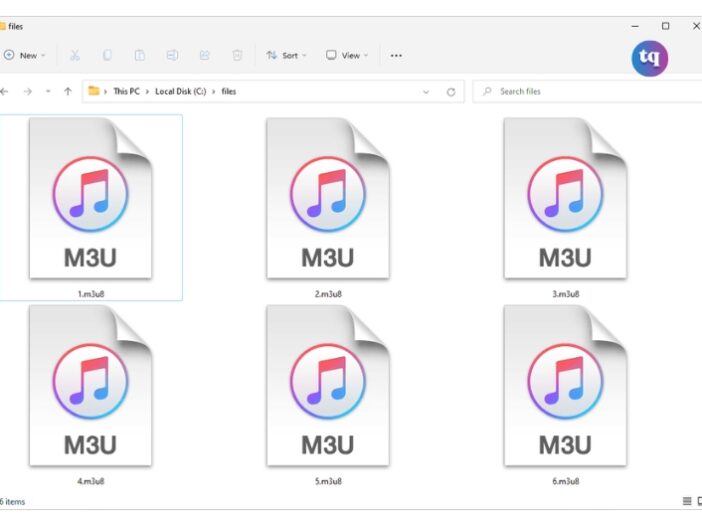Click the search magnifier icon

[x=487, y=91]
